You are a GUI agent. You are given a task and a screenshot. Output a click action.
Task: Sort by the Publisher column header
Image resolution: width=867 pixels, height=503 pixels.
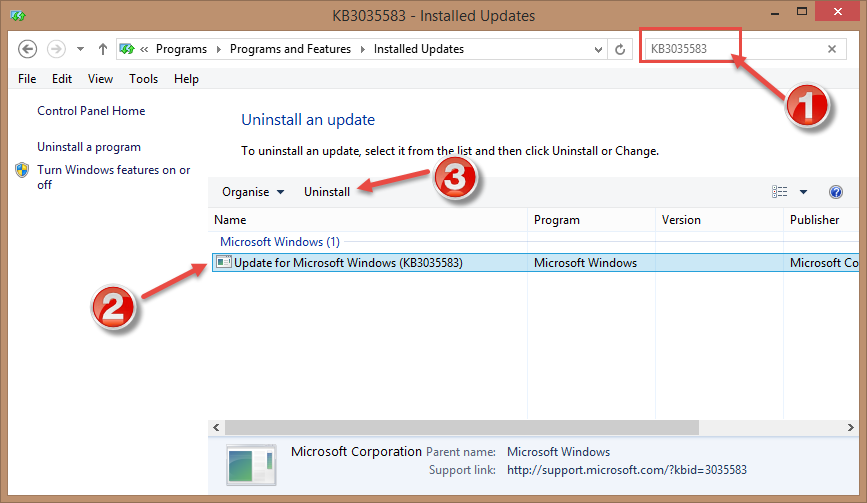point(822,220)
